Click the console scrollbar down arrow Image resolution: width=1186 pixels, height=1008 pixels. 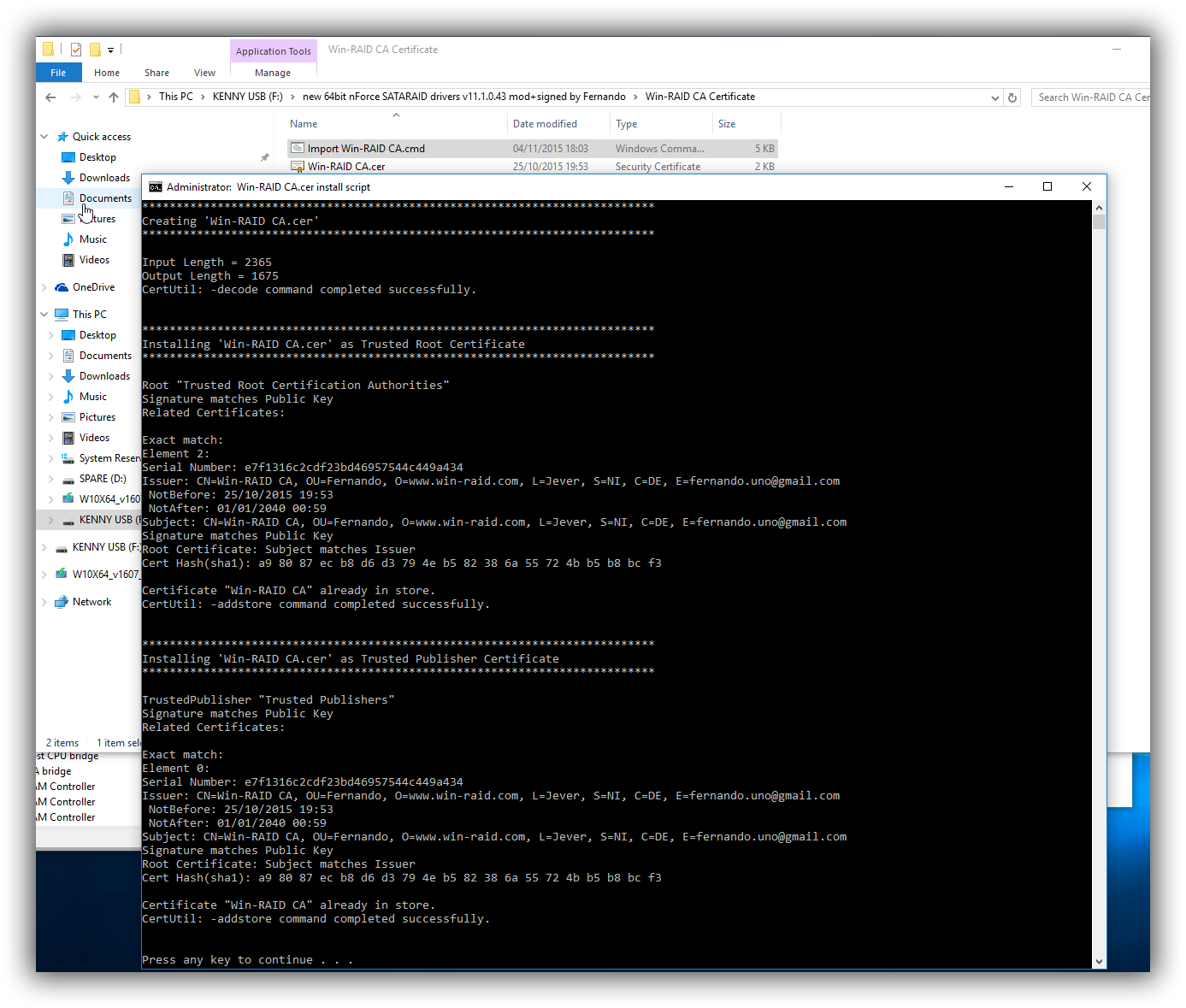point(1099,962)
